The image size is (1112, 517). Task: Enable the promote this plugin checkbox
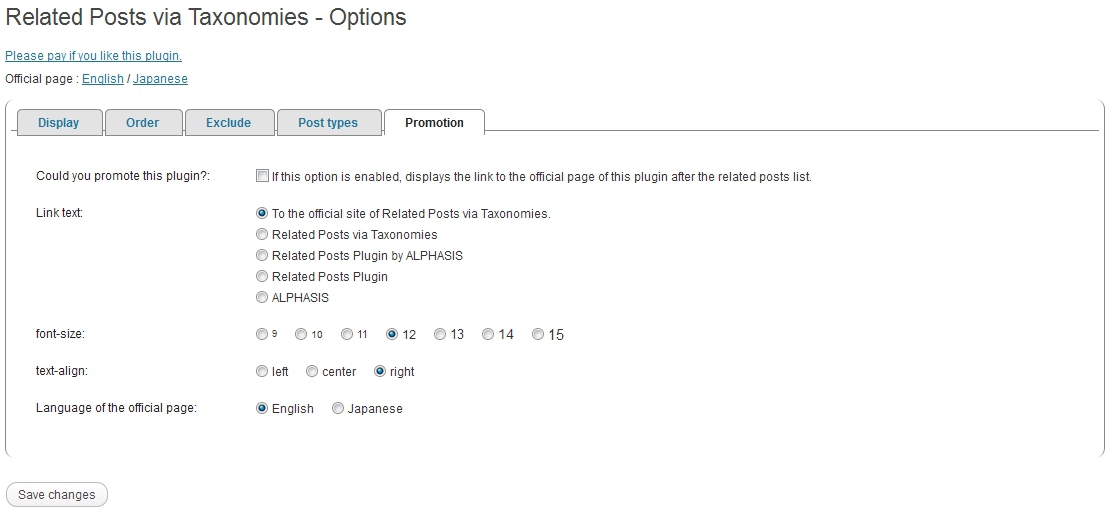click(x=262, y=176)
